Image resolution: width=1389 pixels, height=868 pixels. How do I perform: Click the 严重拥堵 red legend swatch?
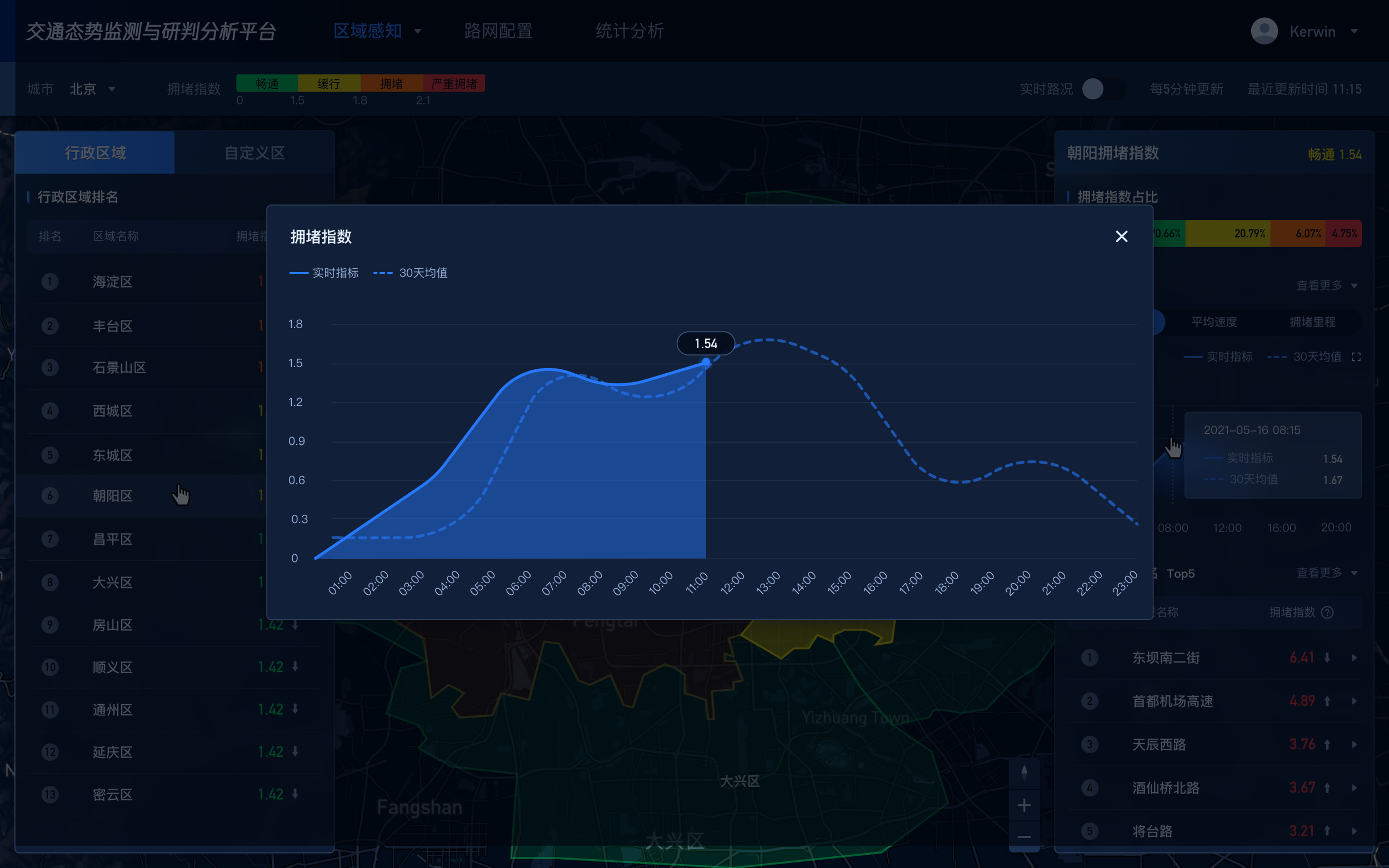[453, 84]
